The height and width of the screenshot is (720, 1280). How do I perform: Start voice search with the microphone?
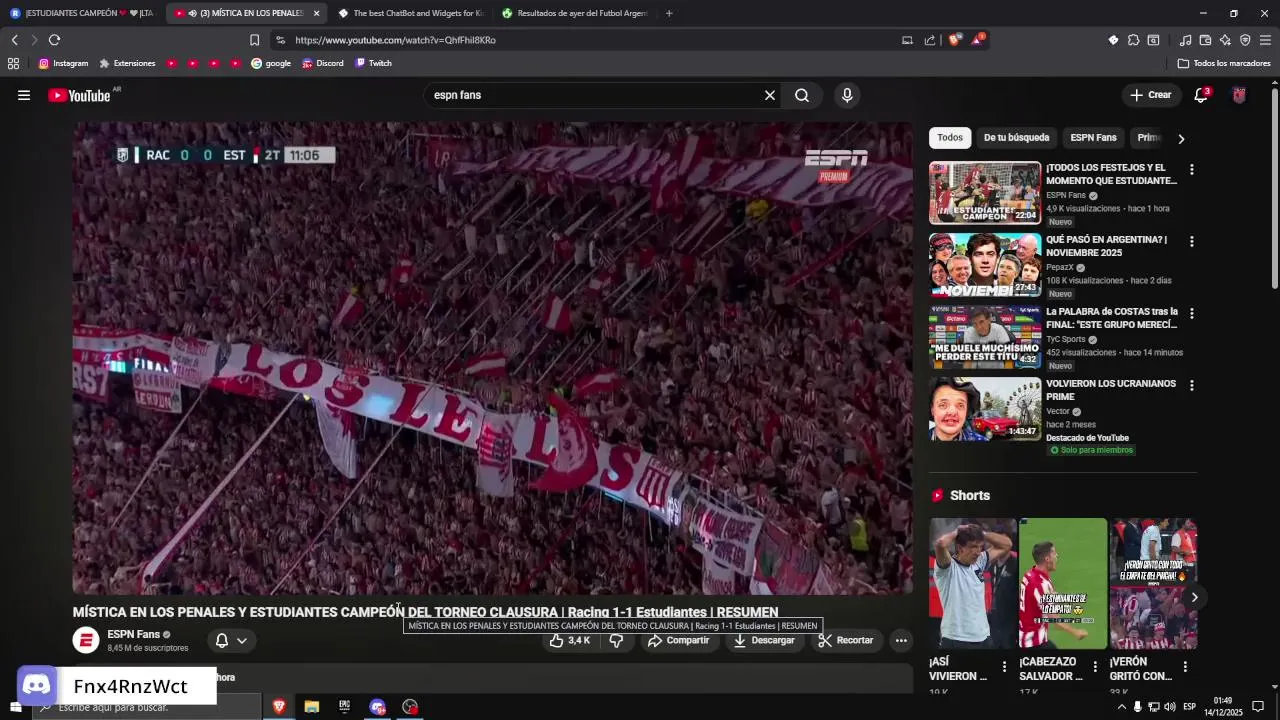coord(847,95)
